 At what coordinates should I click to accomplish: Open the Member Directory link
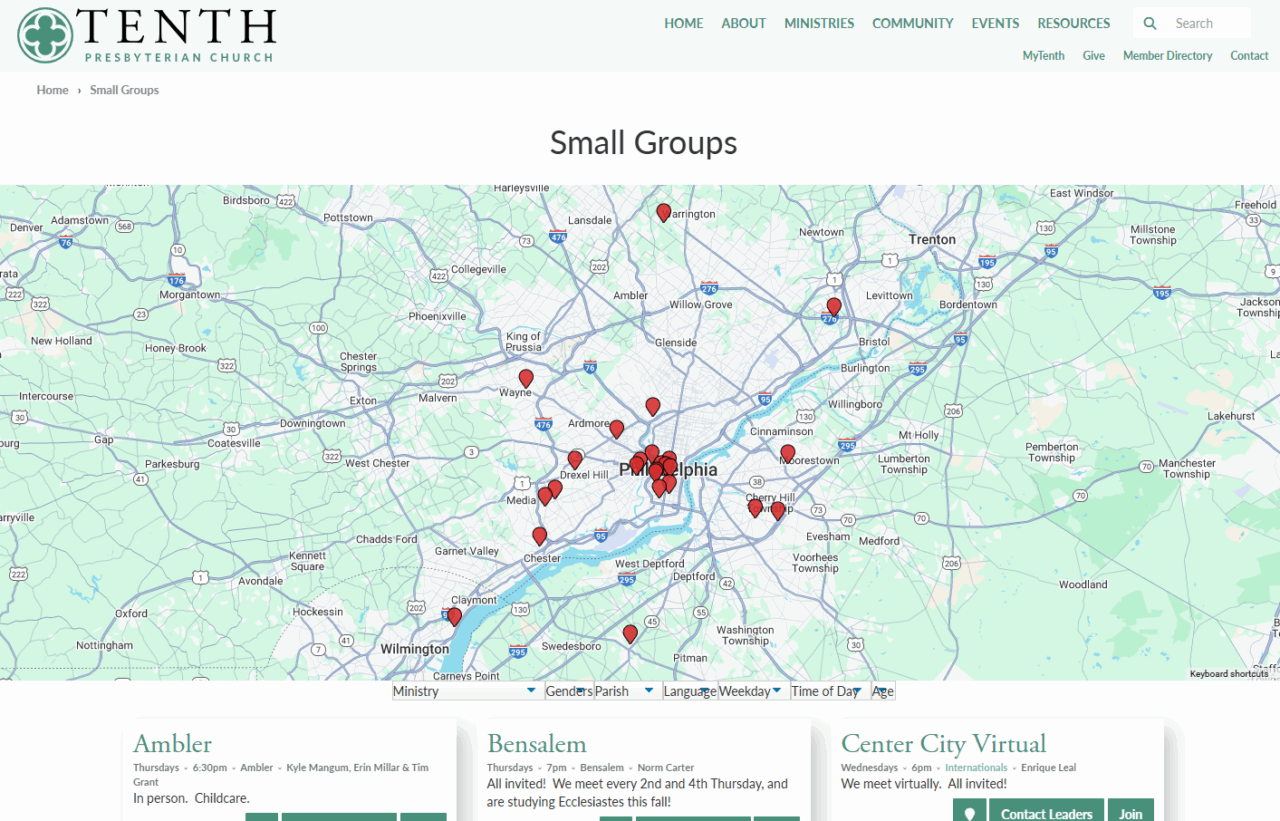[x=1167, y=56]
